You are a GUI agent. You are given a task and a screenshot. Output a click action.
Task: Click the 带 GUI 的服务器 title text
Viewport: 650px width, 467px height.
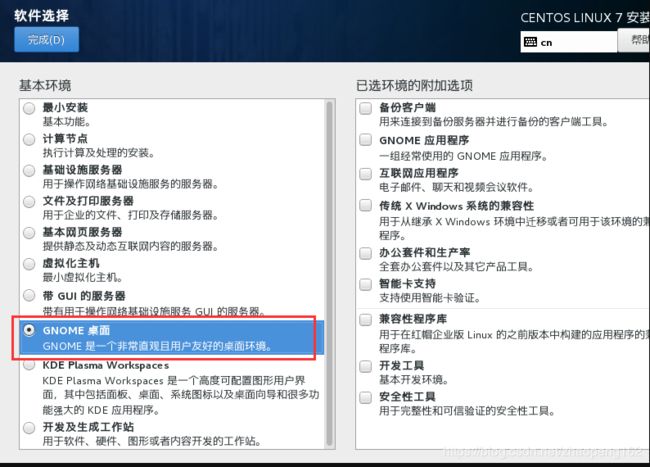tap(84, 296)
